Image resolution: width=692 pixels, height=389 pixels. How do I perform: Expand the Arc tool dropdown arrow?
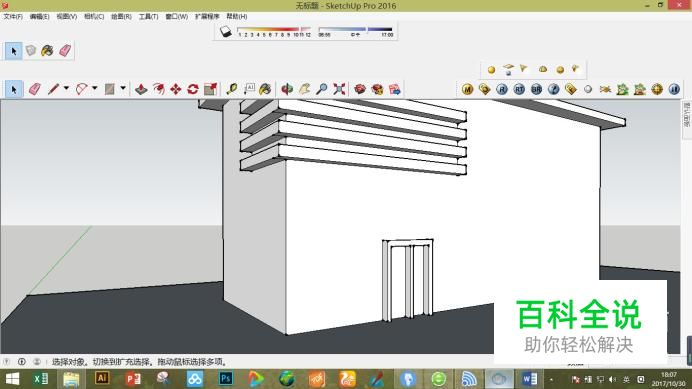pyautogui.click(x=94, y=88)
